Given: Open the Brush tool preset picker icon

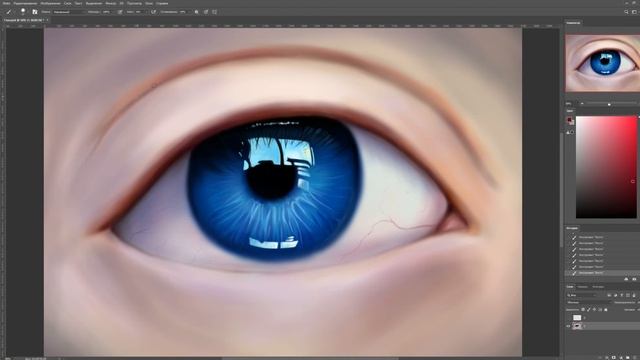Looking at the screenshot, I should tap(9, 12).
